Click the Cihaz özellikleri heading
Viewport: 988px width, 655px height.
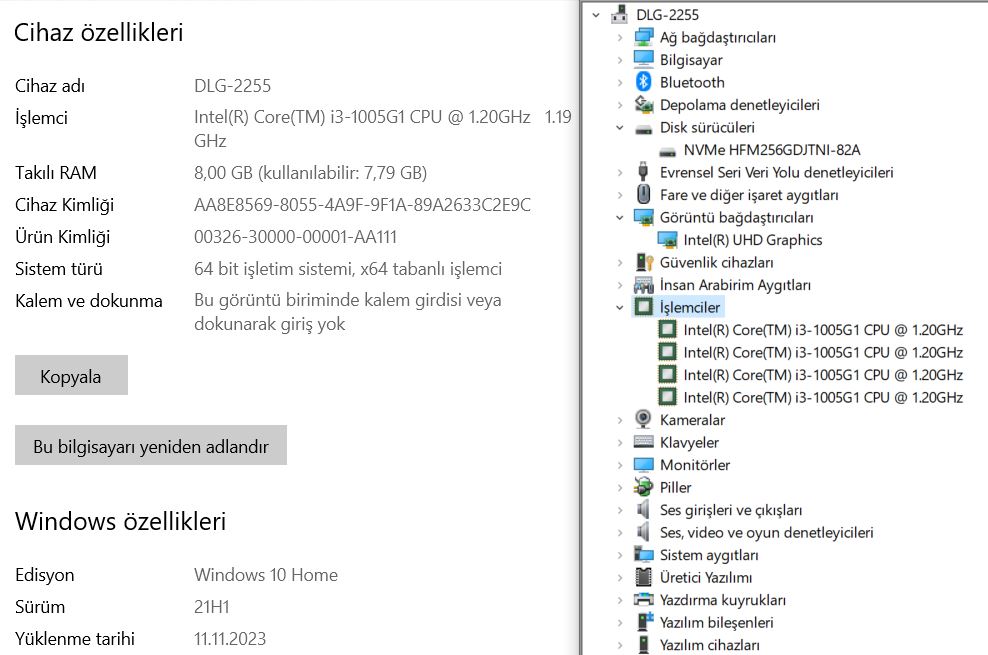(x=99, y=33)
